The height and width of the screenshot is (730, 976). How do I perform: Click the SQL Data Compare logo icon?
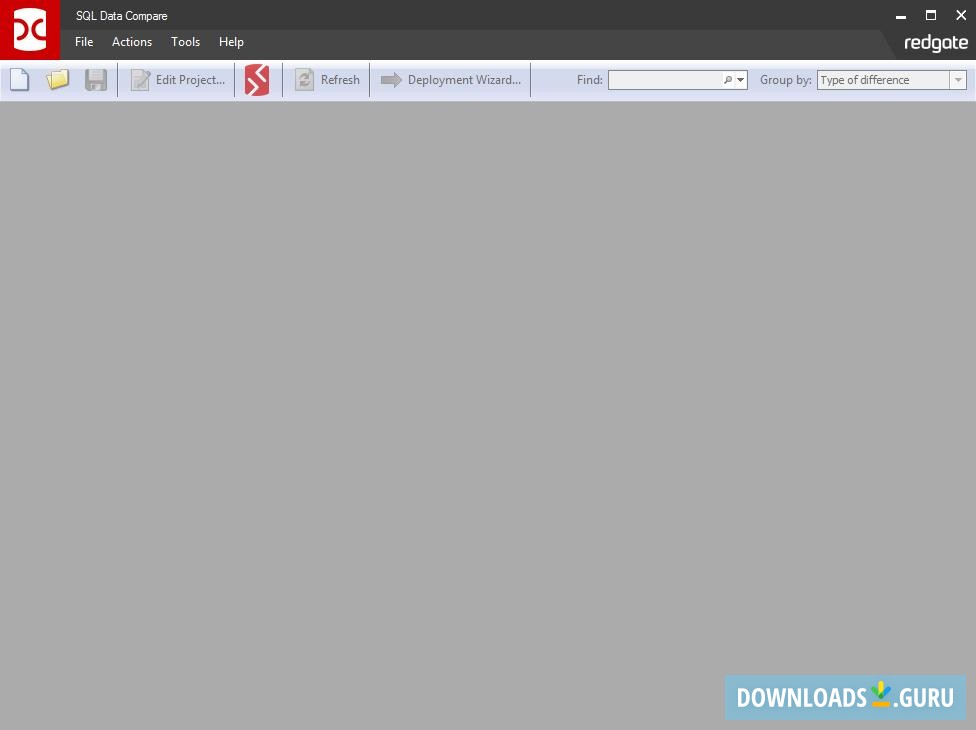(30, 30)
